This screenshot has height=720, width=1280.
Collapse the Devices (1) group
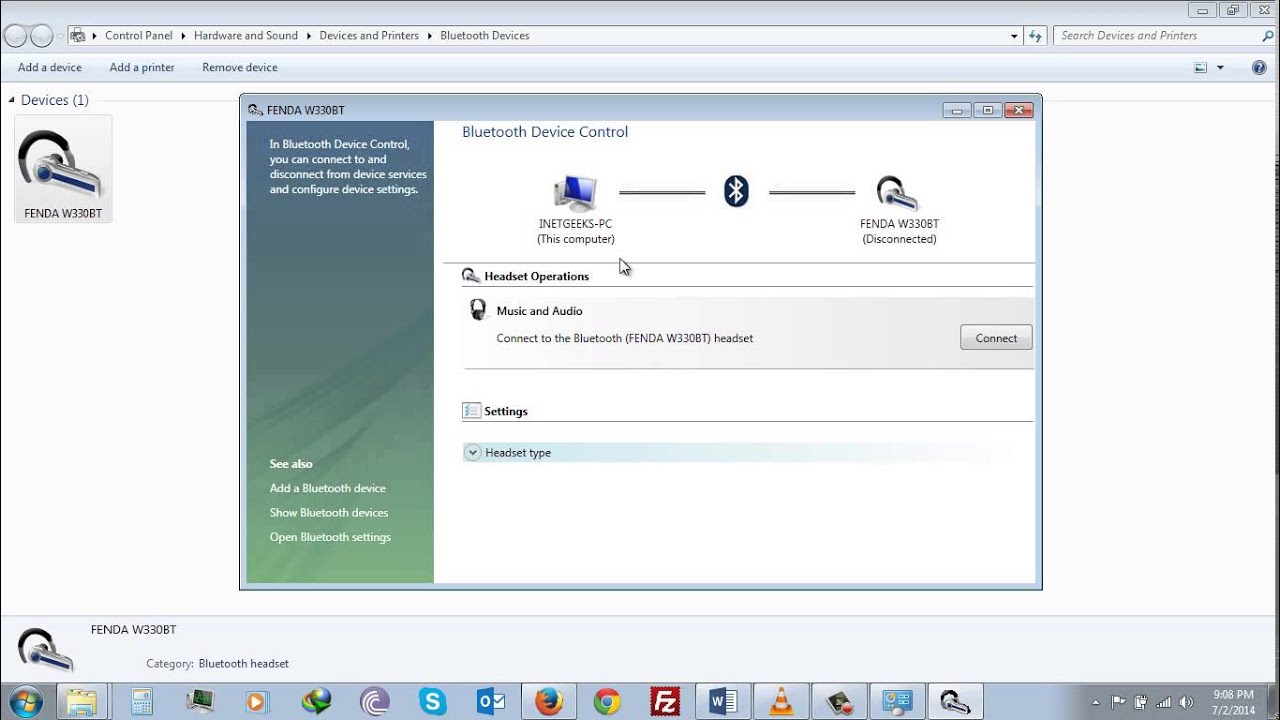pyautogui.click(x=12, y=100)
